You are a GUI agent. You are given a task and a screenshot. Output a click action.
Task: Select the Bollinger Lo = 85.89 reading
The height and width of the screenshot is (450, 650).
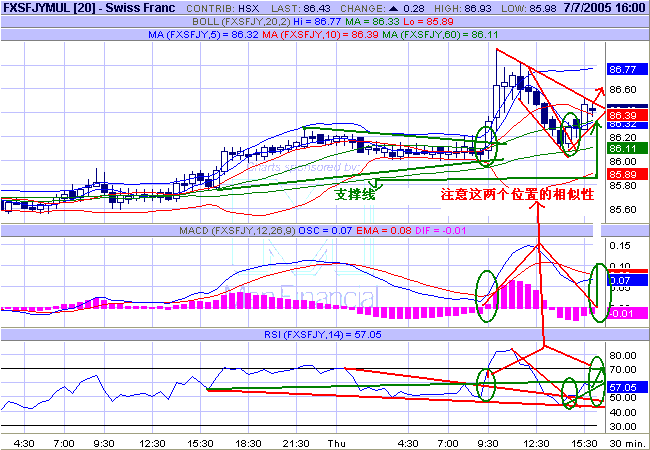pos(427,22)
